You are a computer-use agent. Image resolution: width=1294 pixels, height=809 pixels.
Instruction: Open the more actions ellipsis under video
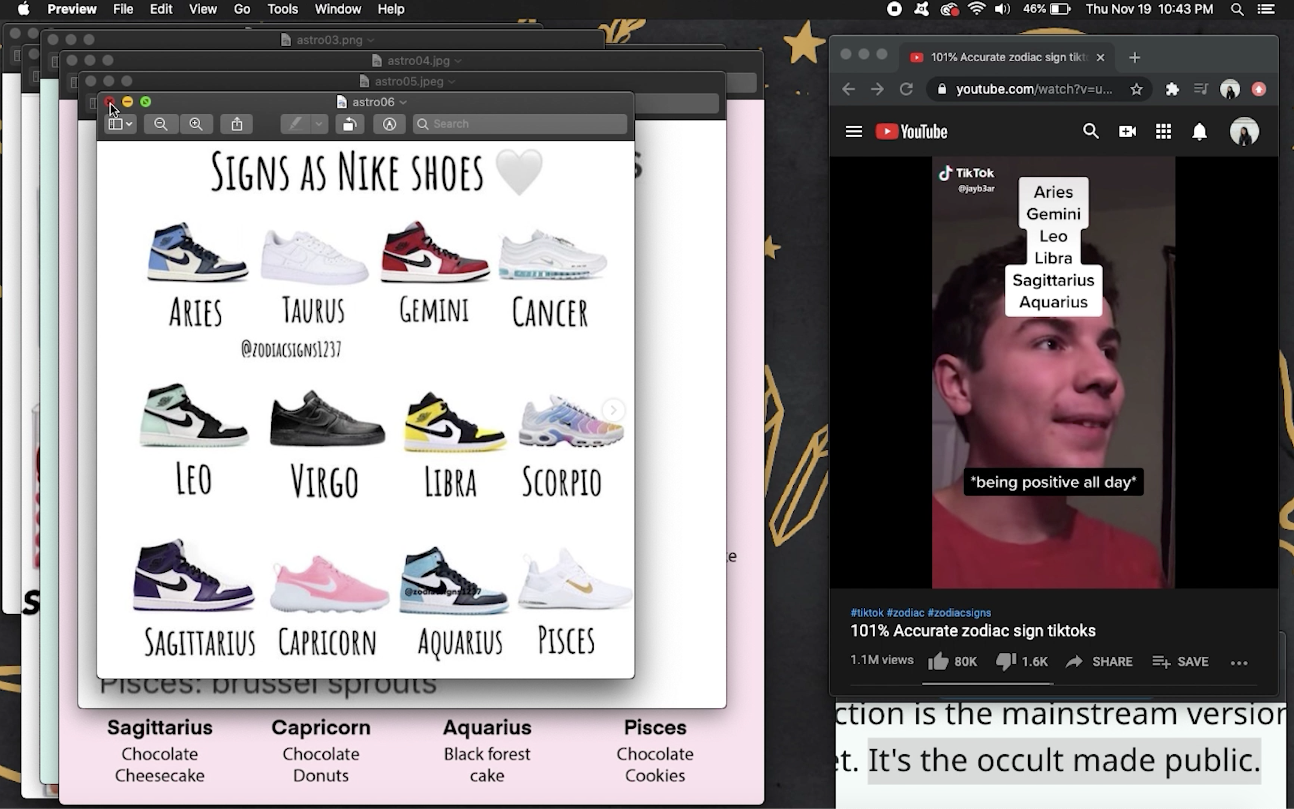(x=1239, y=662)
